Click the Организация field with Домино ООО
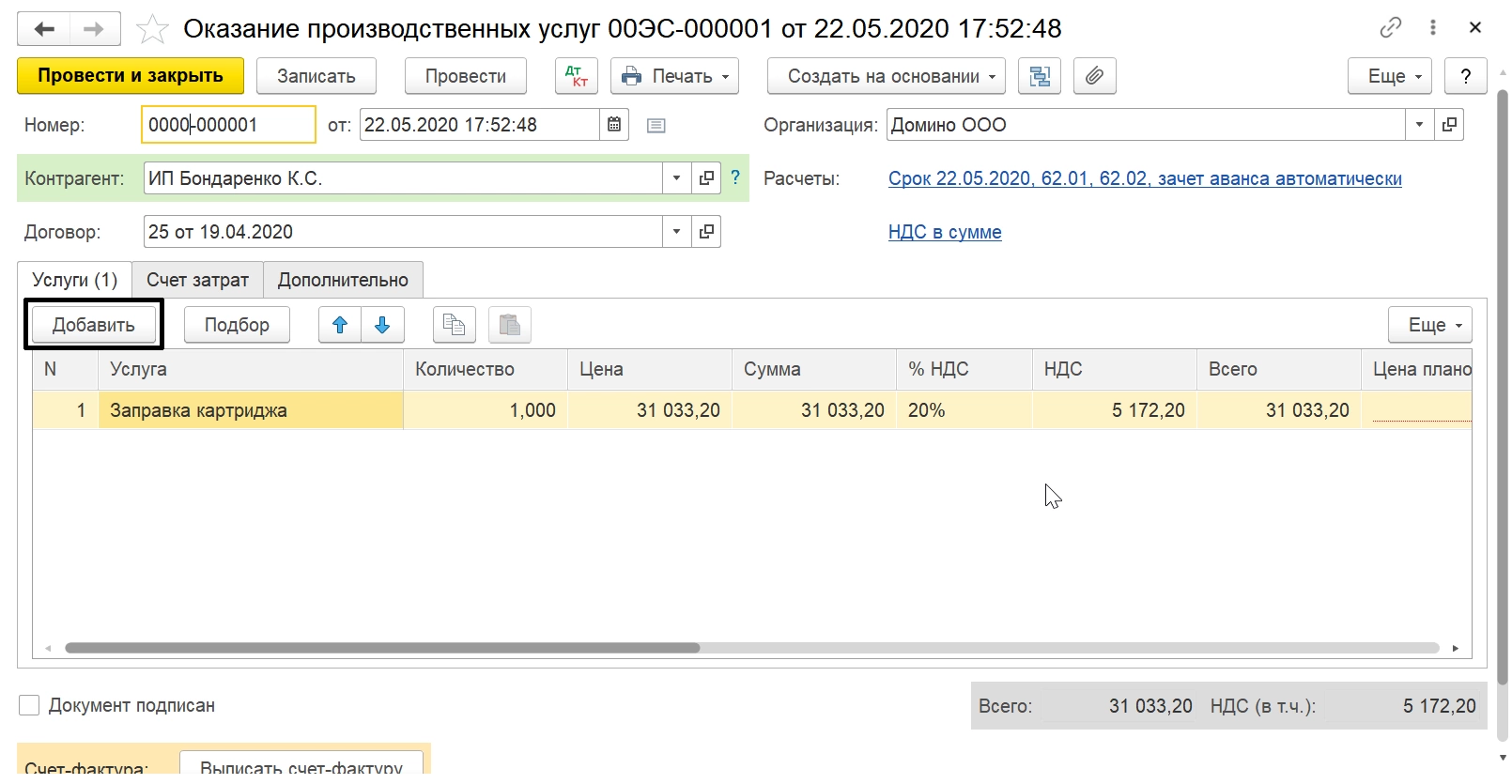1512x784 pixels. 1146,125
